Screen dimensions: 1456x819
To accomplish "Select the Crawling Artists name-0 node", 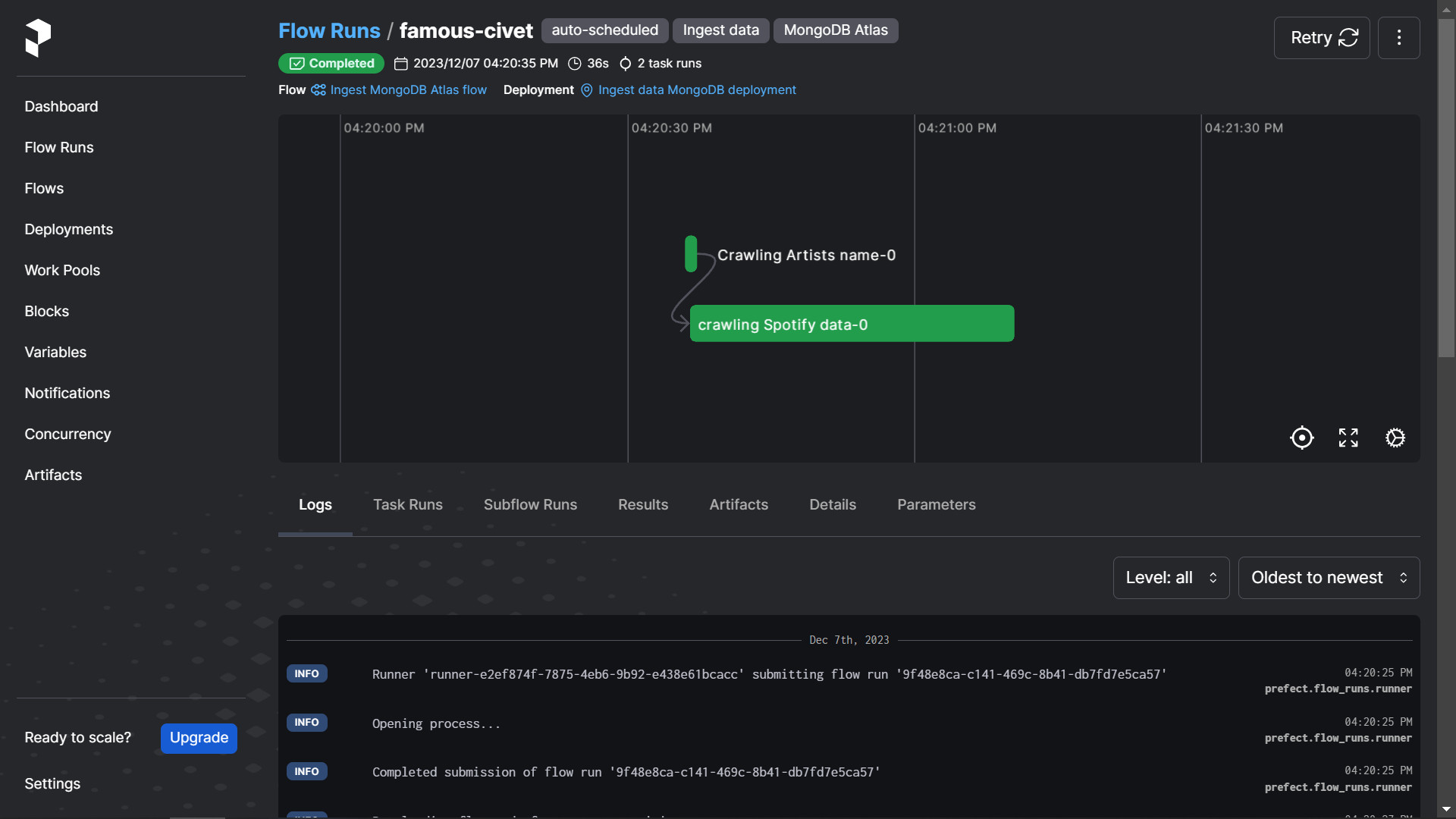I will (x=691, y=254).
